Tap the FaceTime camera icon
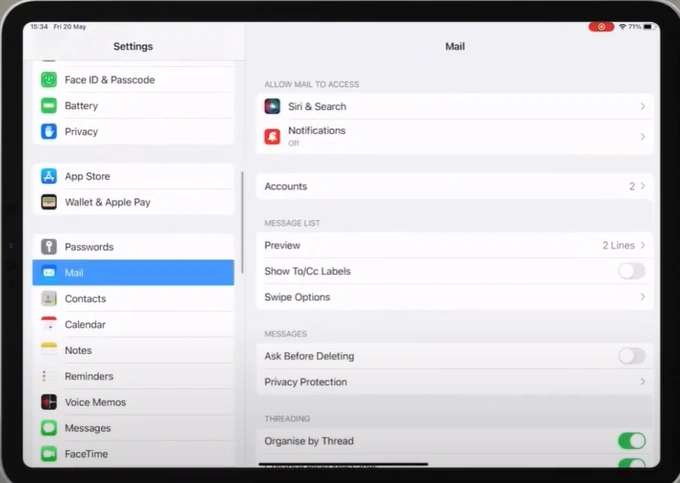This screenshot has width=680, height=483. point(49,454)
